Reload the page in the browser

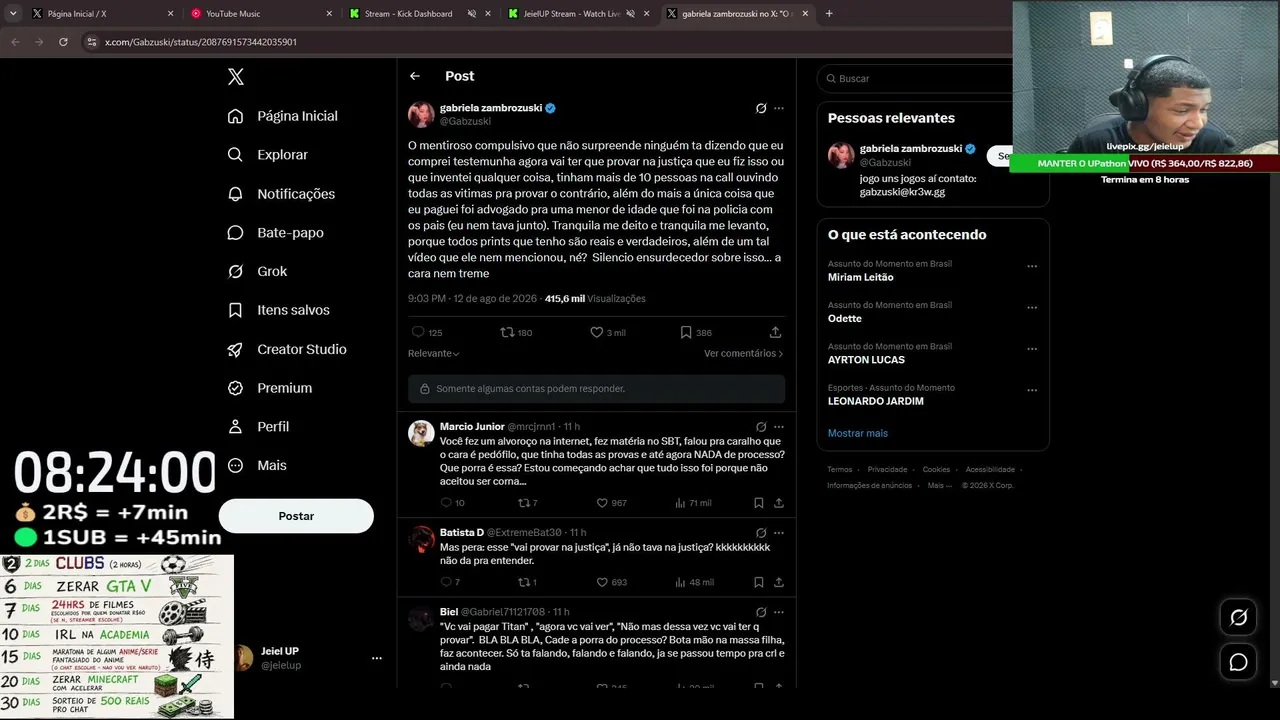click(x=63, y=42)
